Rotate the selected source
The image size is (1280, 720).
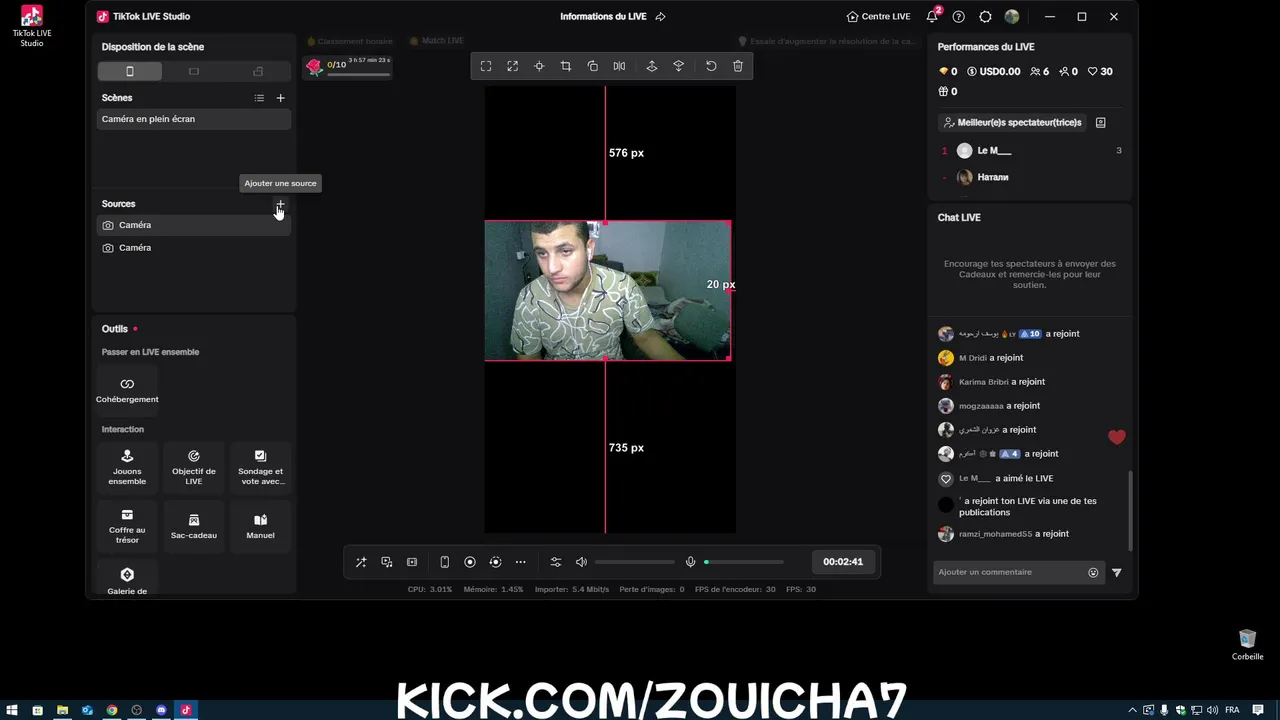click(x=593, y=66)
